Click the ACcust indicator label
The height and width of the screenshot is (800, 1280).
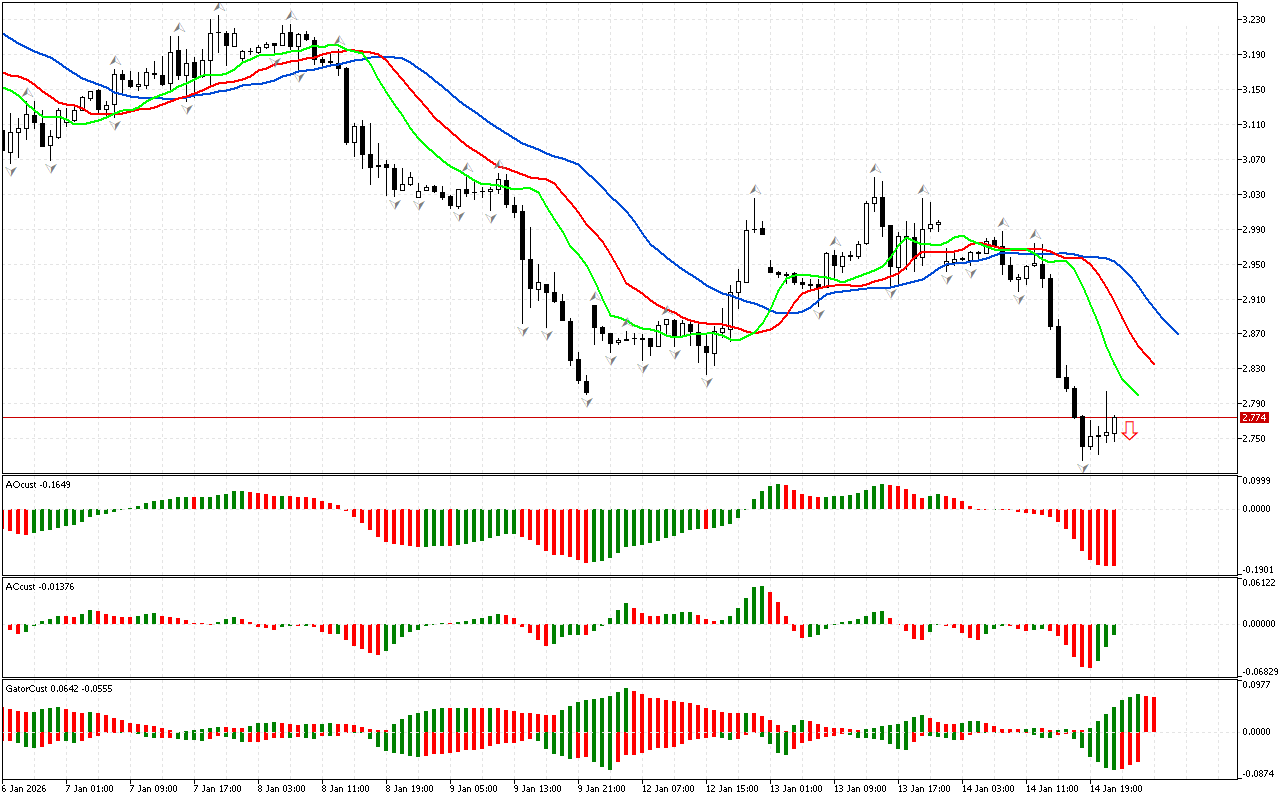click(x=38, y=585)
